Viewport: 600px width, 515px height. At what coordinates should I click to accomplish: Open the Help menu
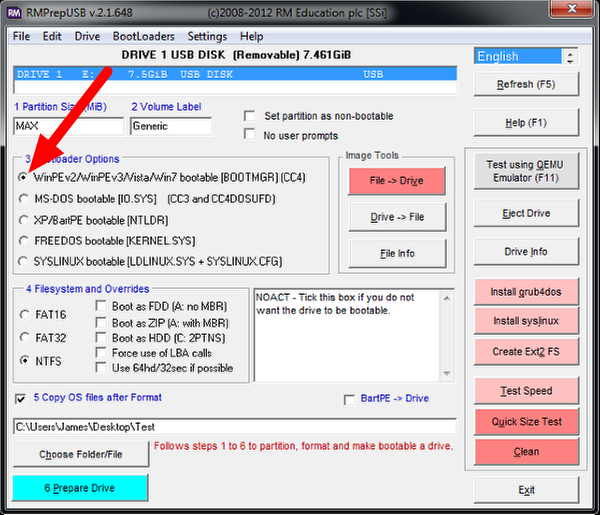coord(251,36)
